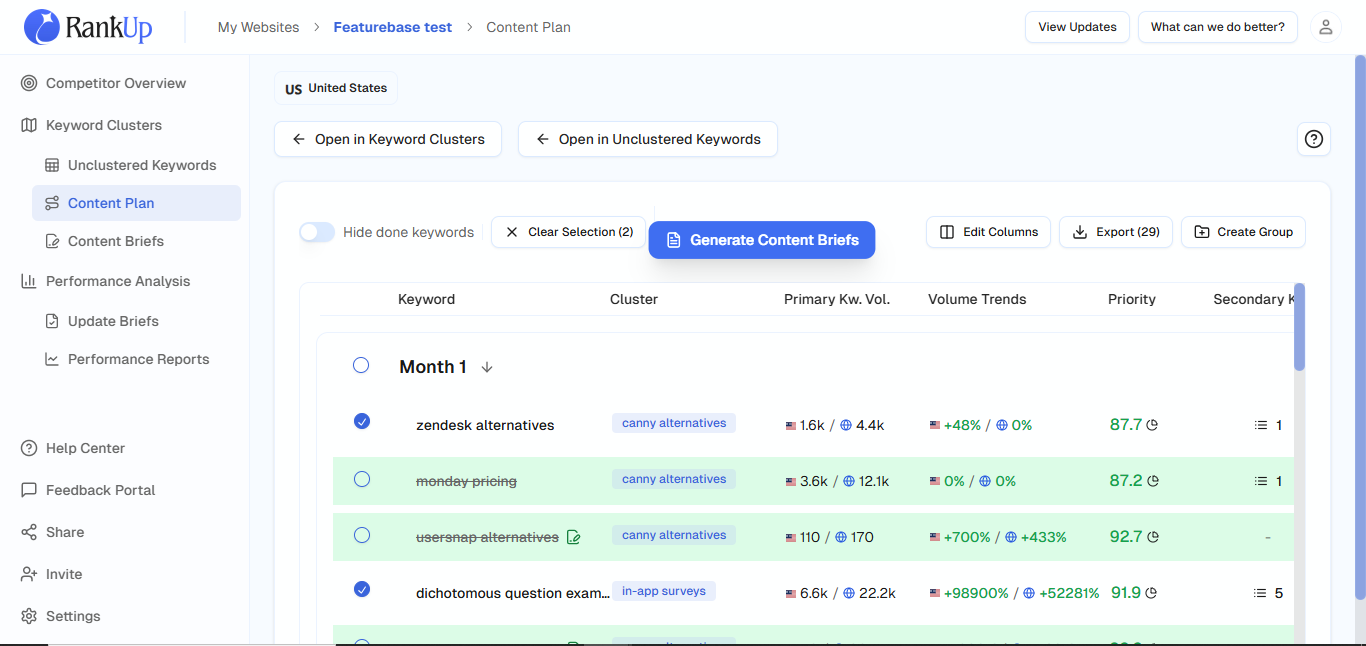Screen dimensions: 1366x646
Task: Click the Unclustered Keywords table icon
Action: [x=52, y=165]
